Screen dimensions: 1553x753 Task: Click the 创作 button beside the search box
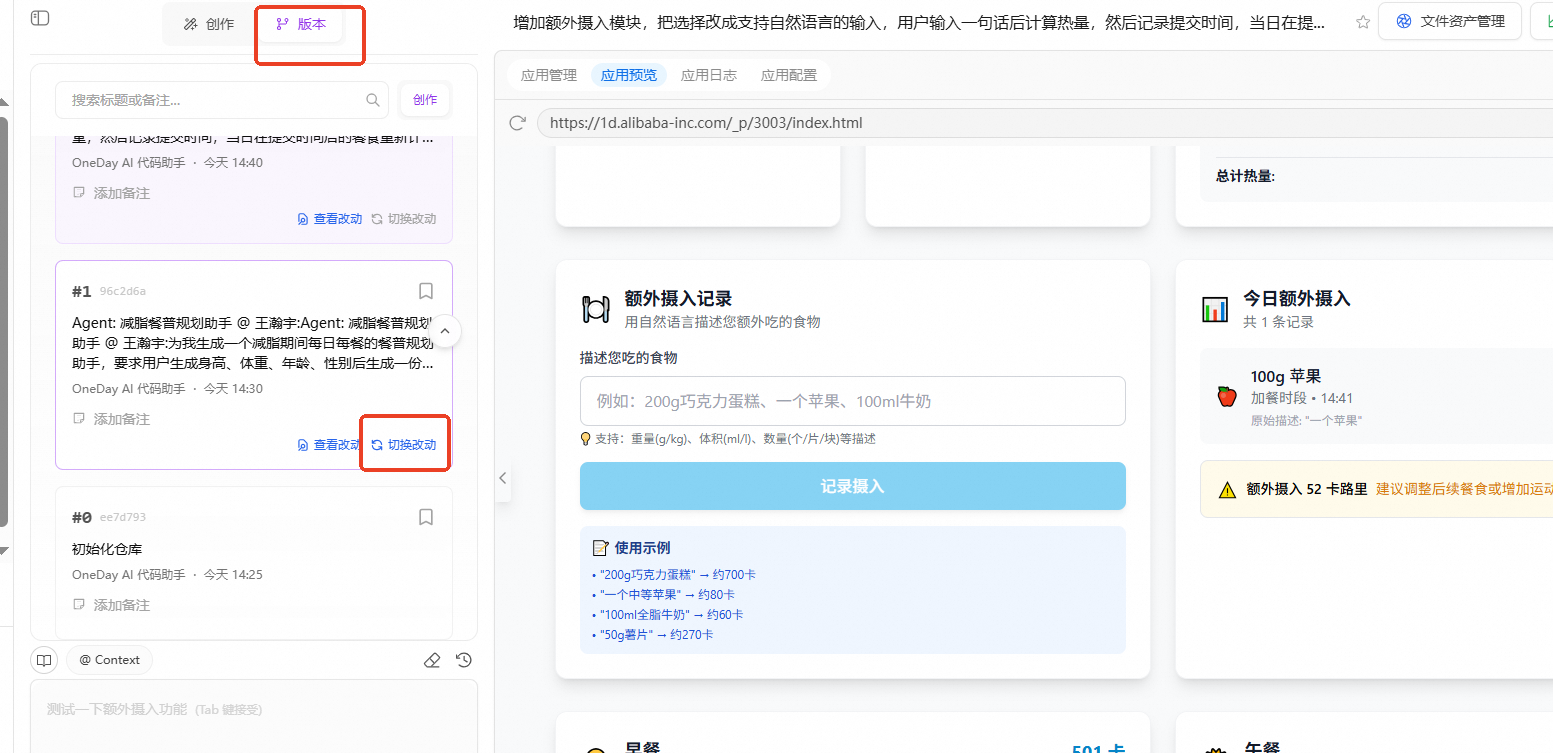pos(425,100)
